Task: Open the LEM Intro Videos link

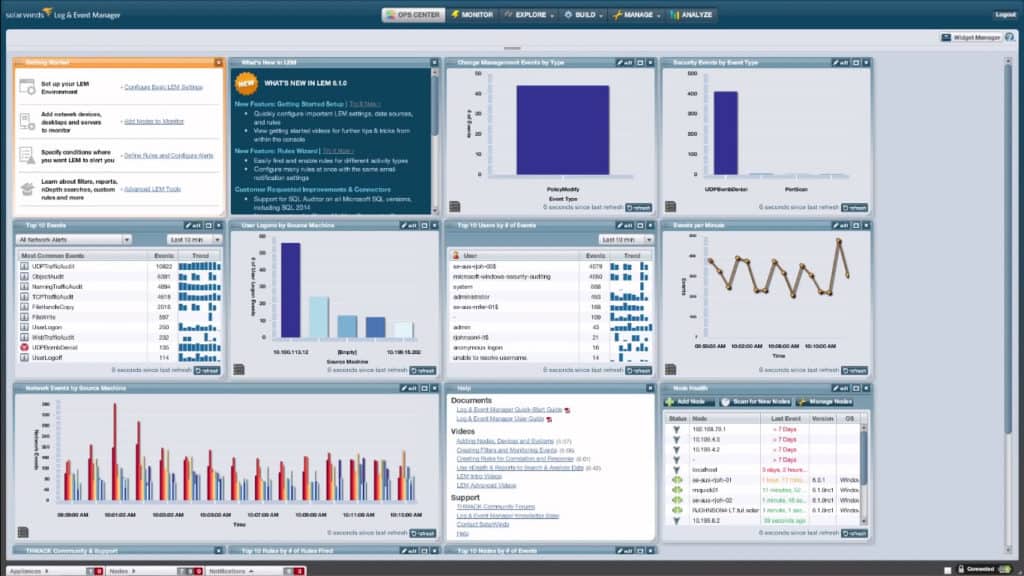Action: [479, 476]
